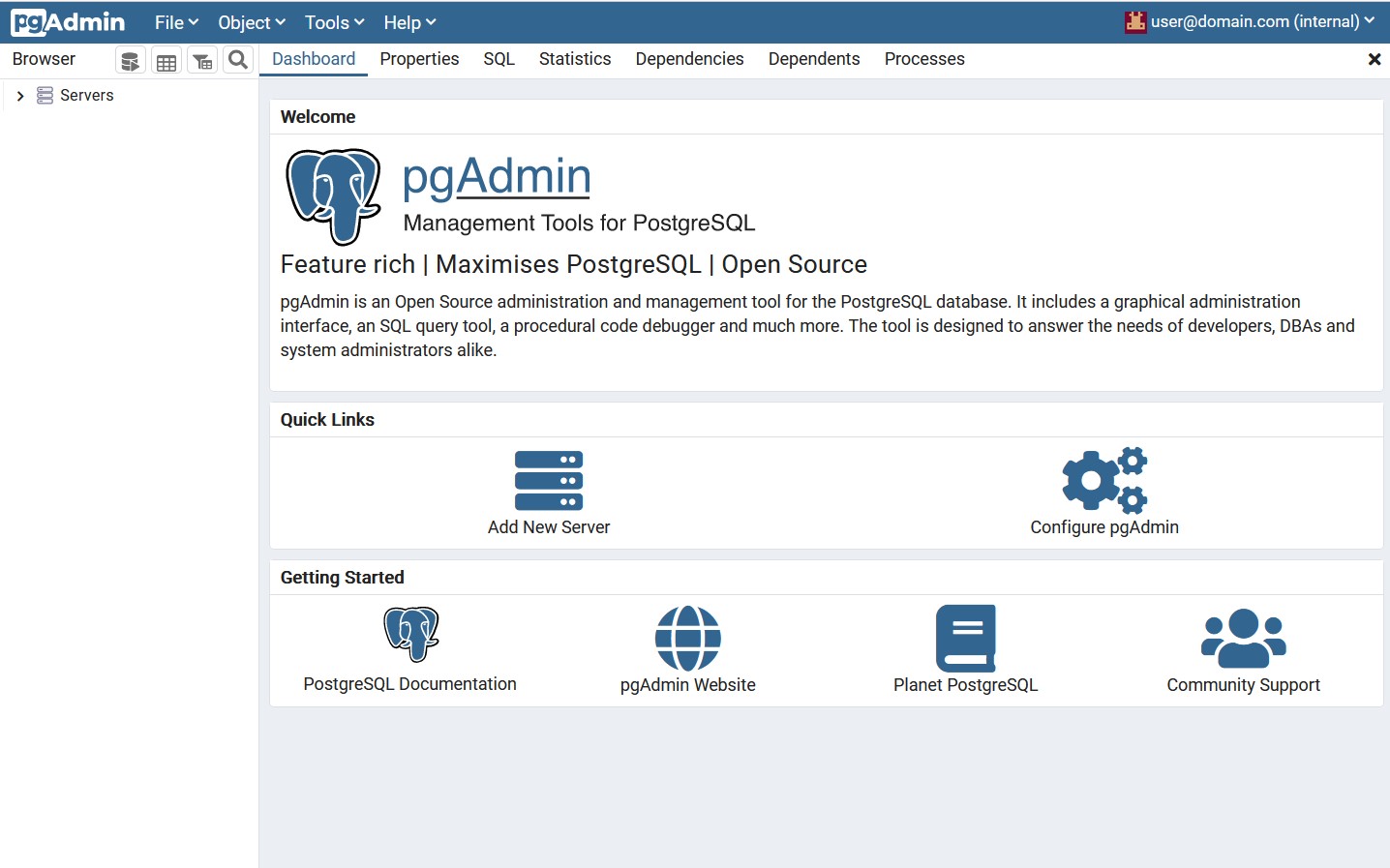This screenshot has height=868, width=1390.
Task: Click the Servers group icon
Action: tap(45, 95)
